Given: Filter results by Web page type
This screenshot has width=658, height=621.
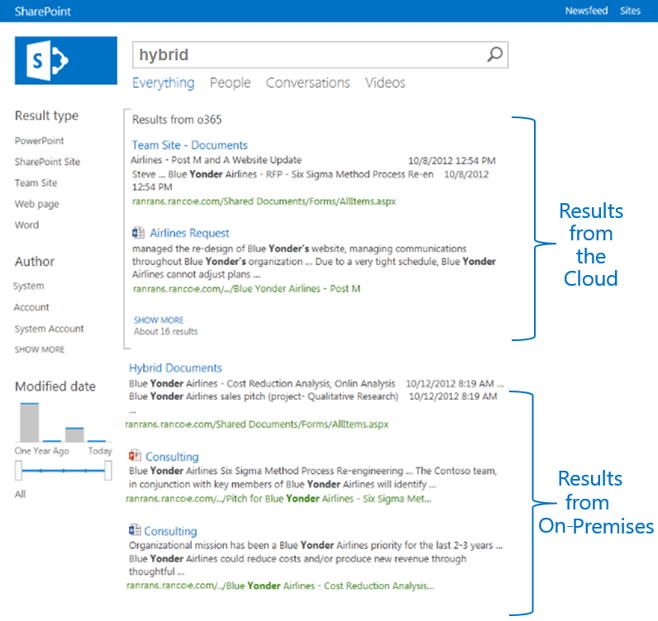Looking at the screenshot, I should click(x=37, y=204).
